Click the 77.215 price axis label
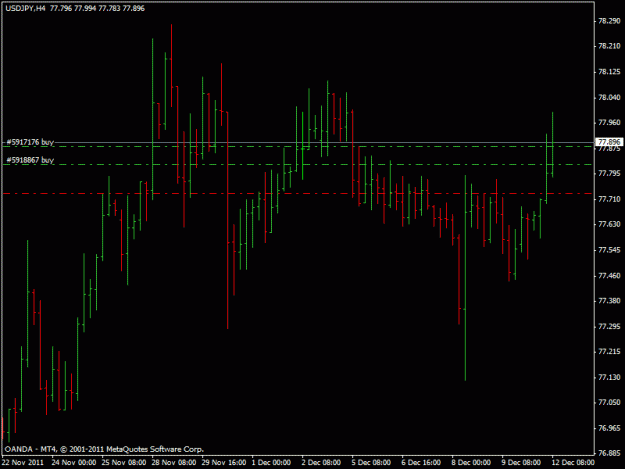625x469 pixels. [x=609, y=351]
